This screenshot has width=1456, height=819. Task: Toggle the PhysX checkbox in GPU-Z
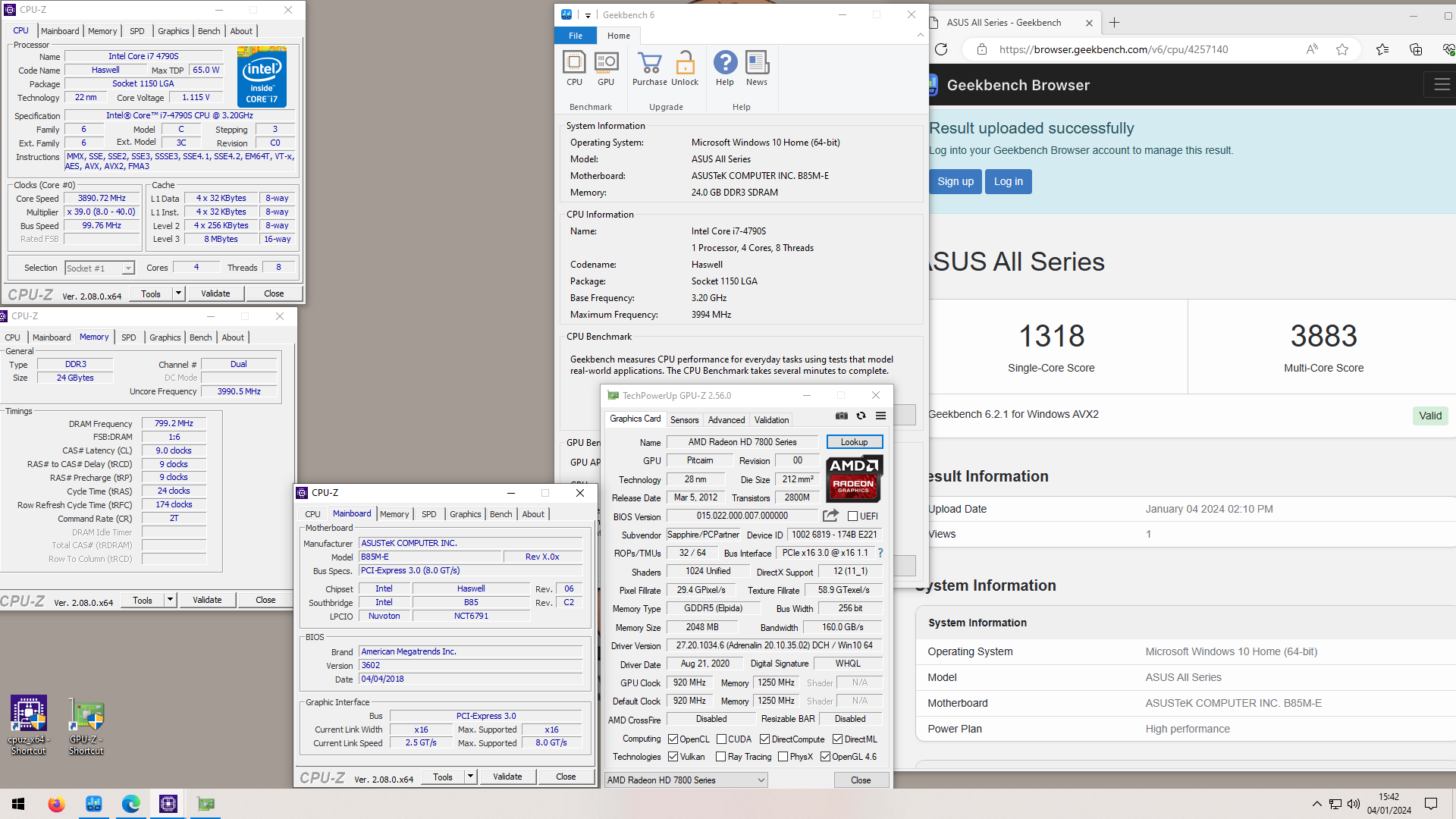[783, 757]
